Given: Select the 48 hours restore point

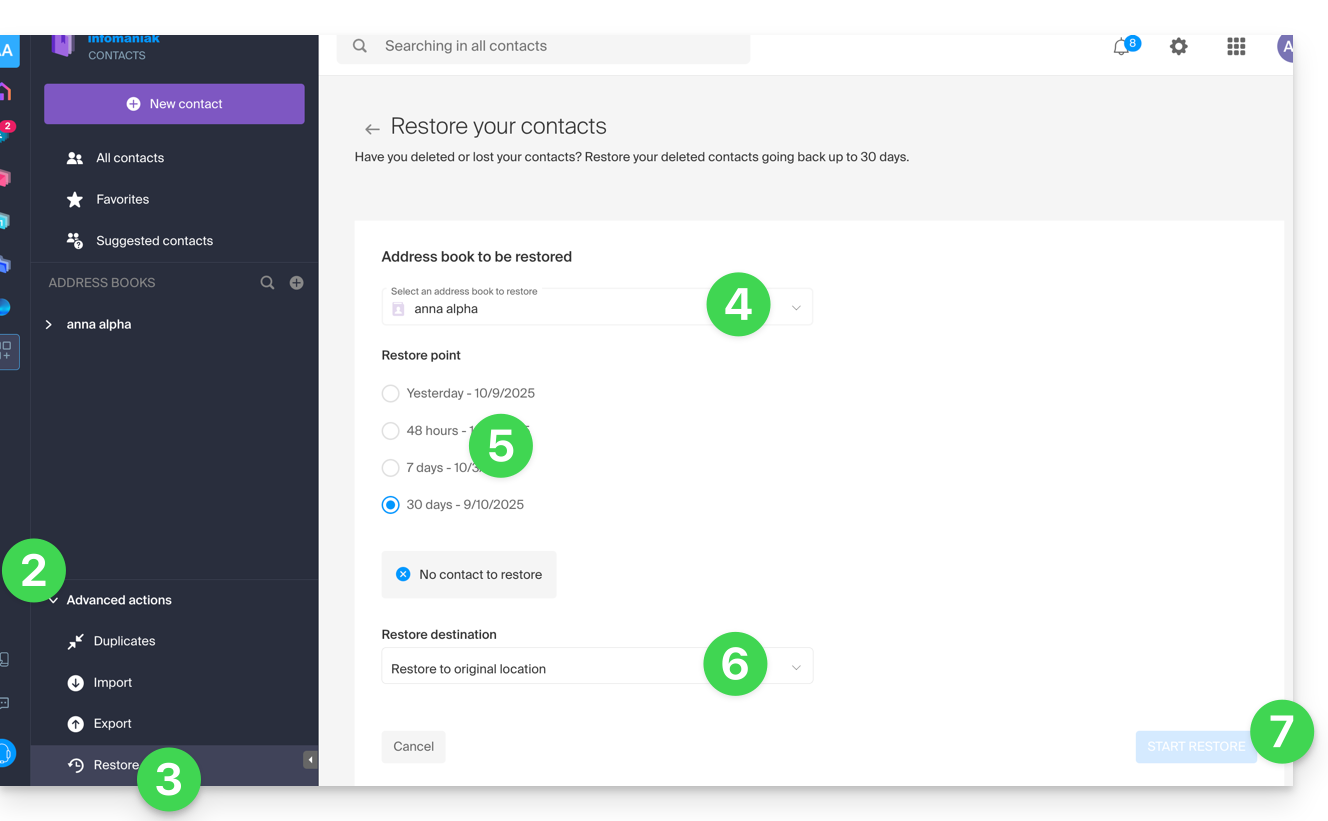Looking at the screenshot, I should (x=391, y=431).
